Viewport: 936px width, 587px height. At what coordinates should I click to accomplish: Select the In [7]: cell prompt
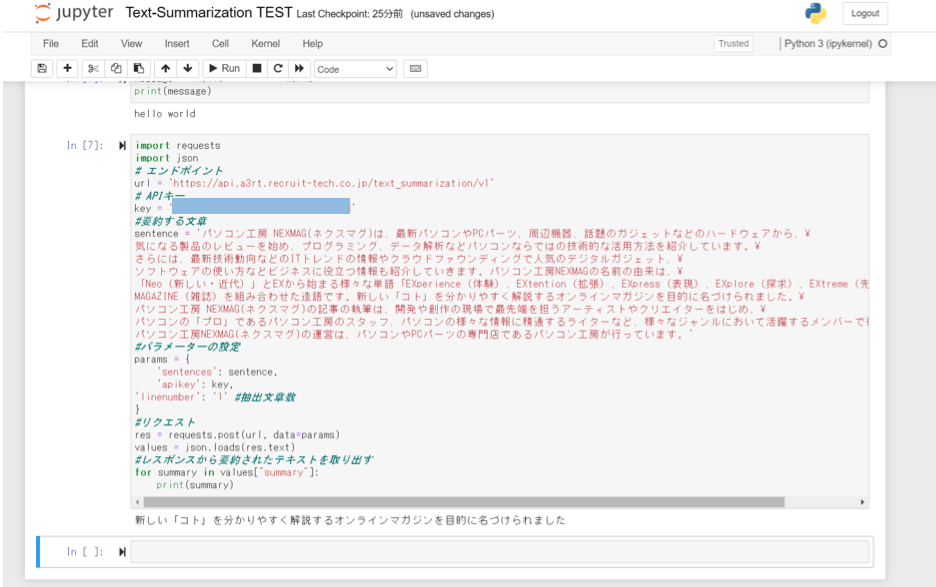85,146
